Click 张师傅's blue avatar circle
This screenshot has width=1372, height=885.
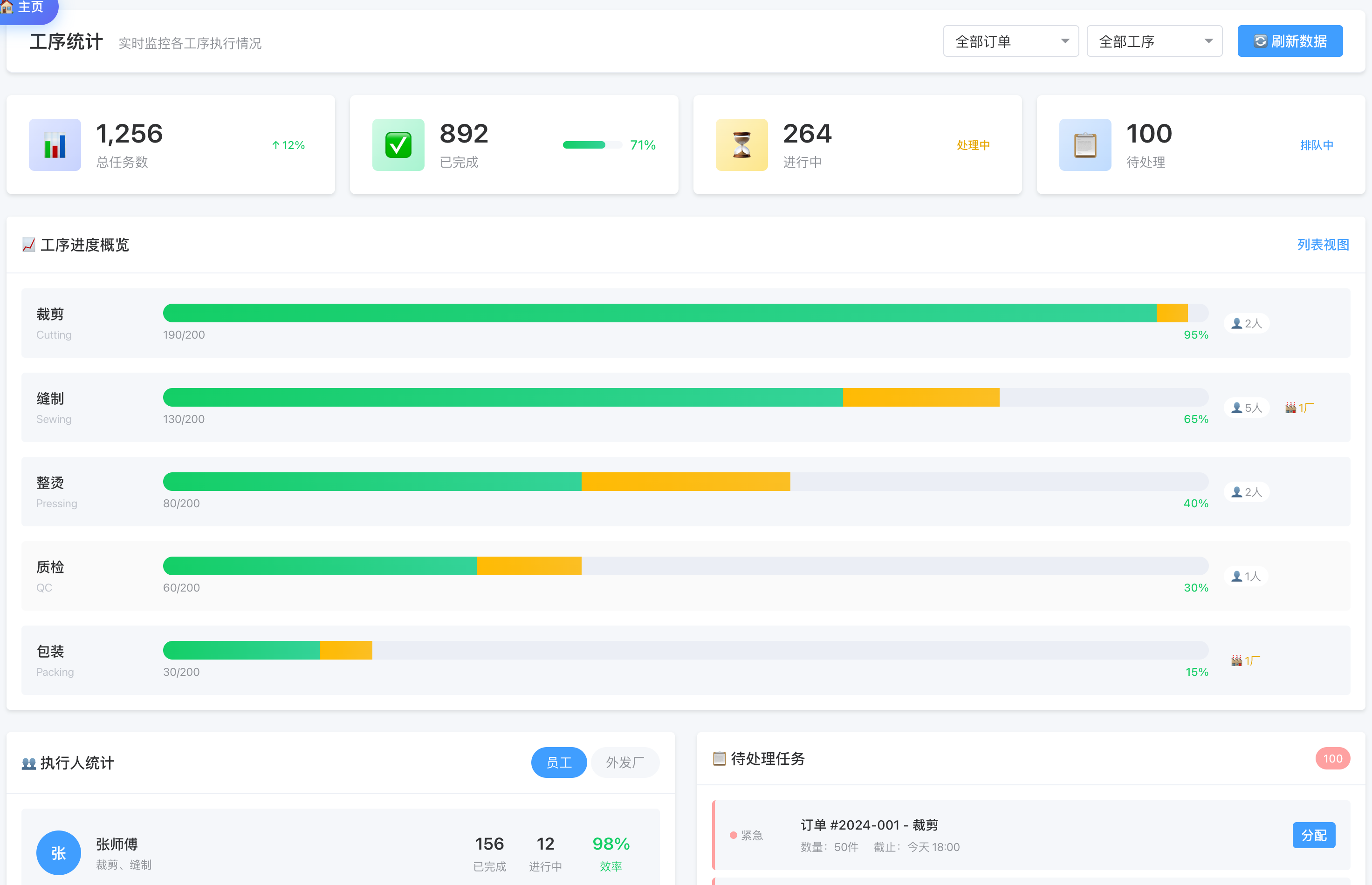click(58, 852)
